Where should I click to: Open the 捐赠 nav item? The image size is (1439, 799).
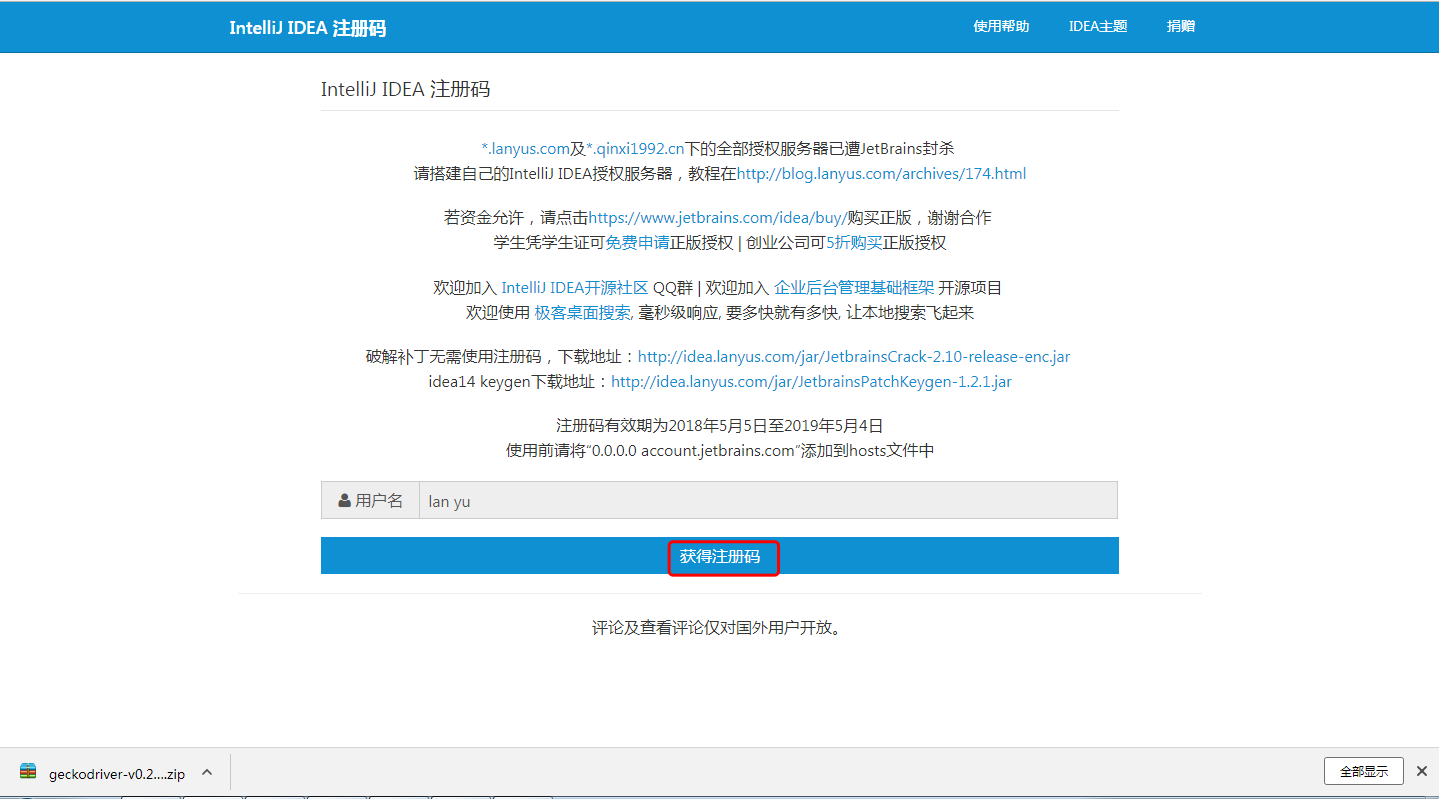point(1181,26)
